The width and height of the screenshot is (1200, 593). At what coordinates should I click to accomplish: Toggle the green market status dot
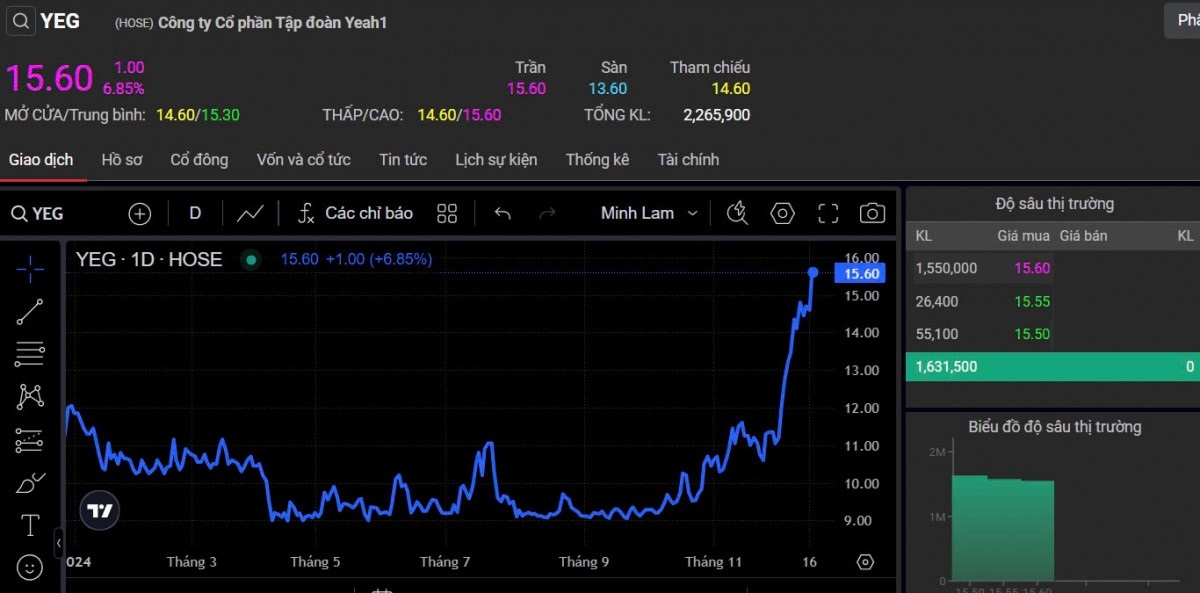[250, 260]
